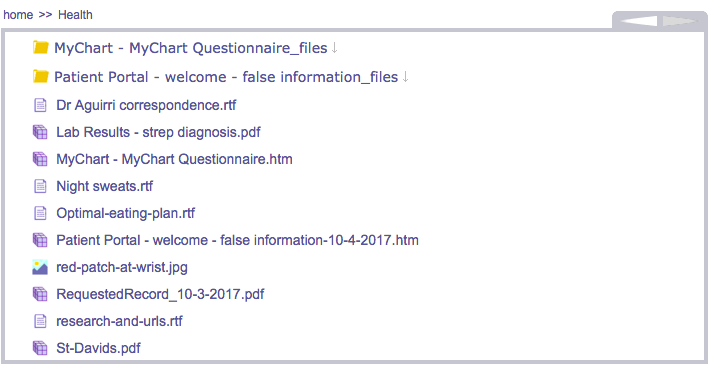The image size is (719, 376).
Task: Expand the arrow beside Patient Portal false information_files
Action: pos(405,77)
